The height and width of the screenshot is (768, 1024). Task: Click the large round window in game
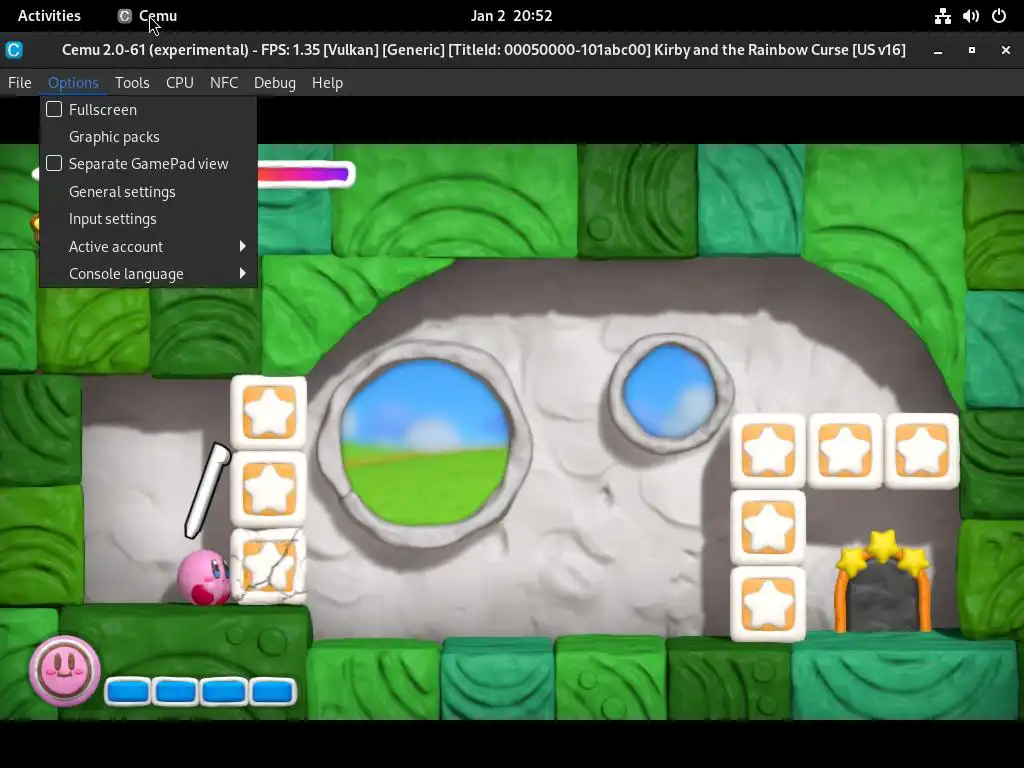click(425, 442)
